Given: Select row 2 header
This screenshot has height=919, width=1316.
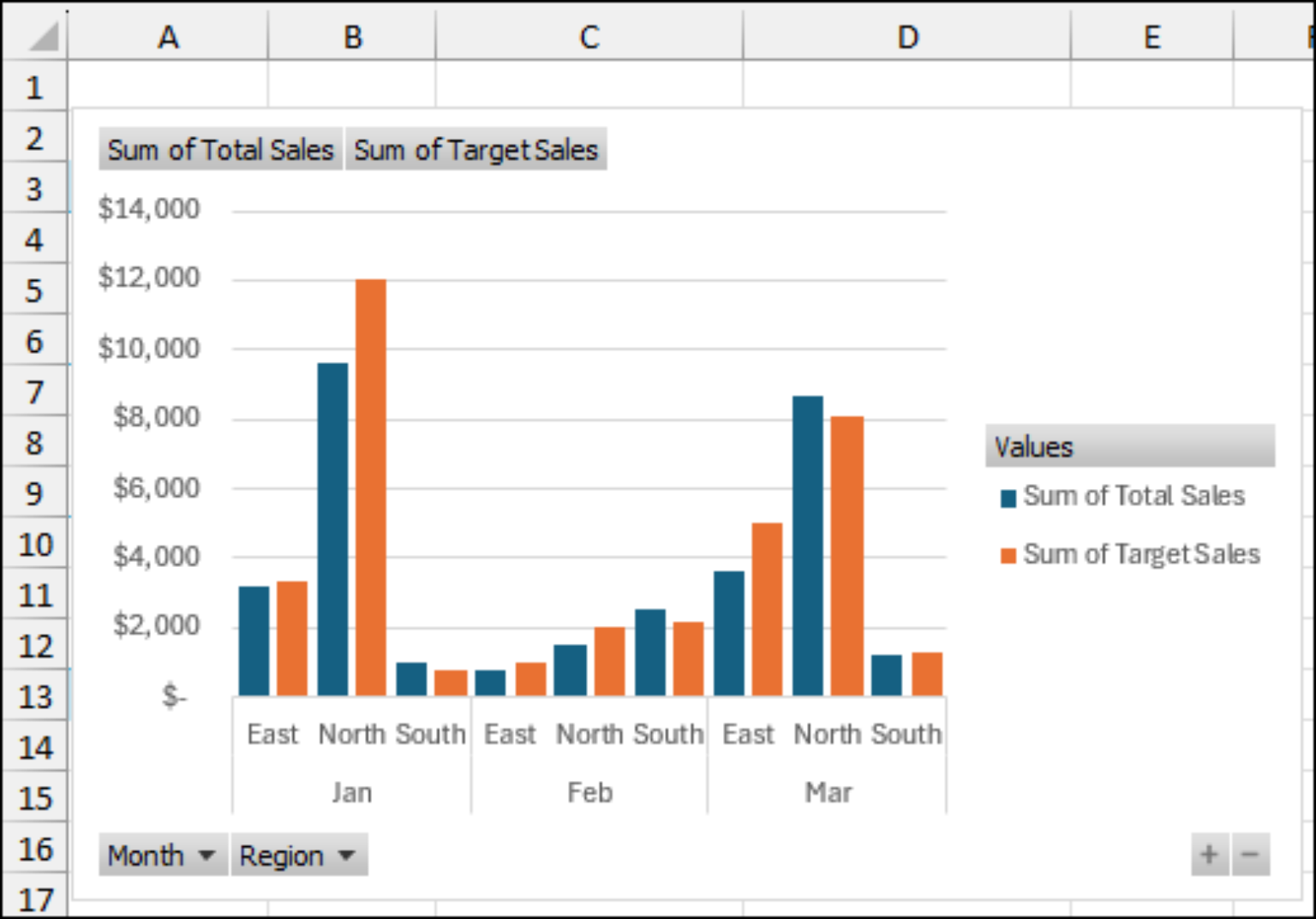Looking at the screenshot, I should [34, 137].
